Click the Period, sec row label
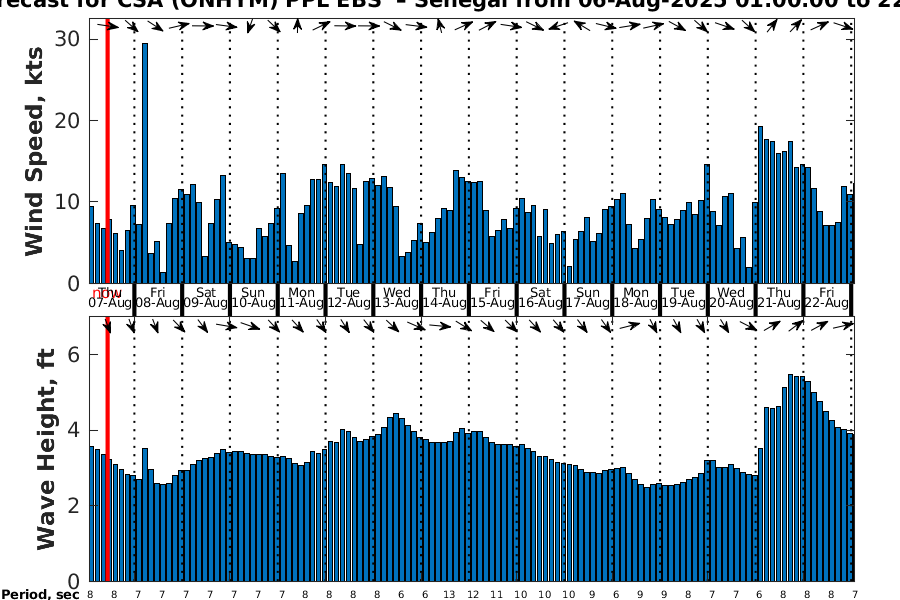Screen dimensions: 900x600 pos(40,594)
